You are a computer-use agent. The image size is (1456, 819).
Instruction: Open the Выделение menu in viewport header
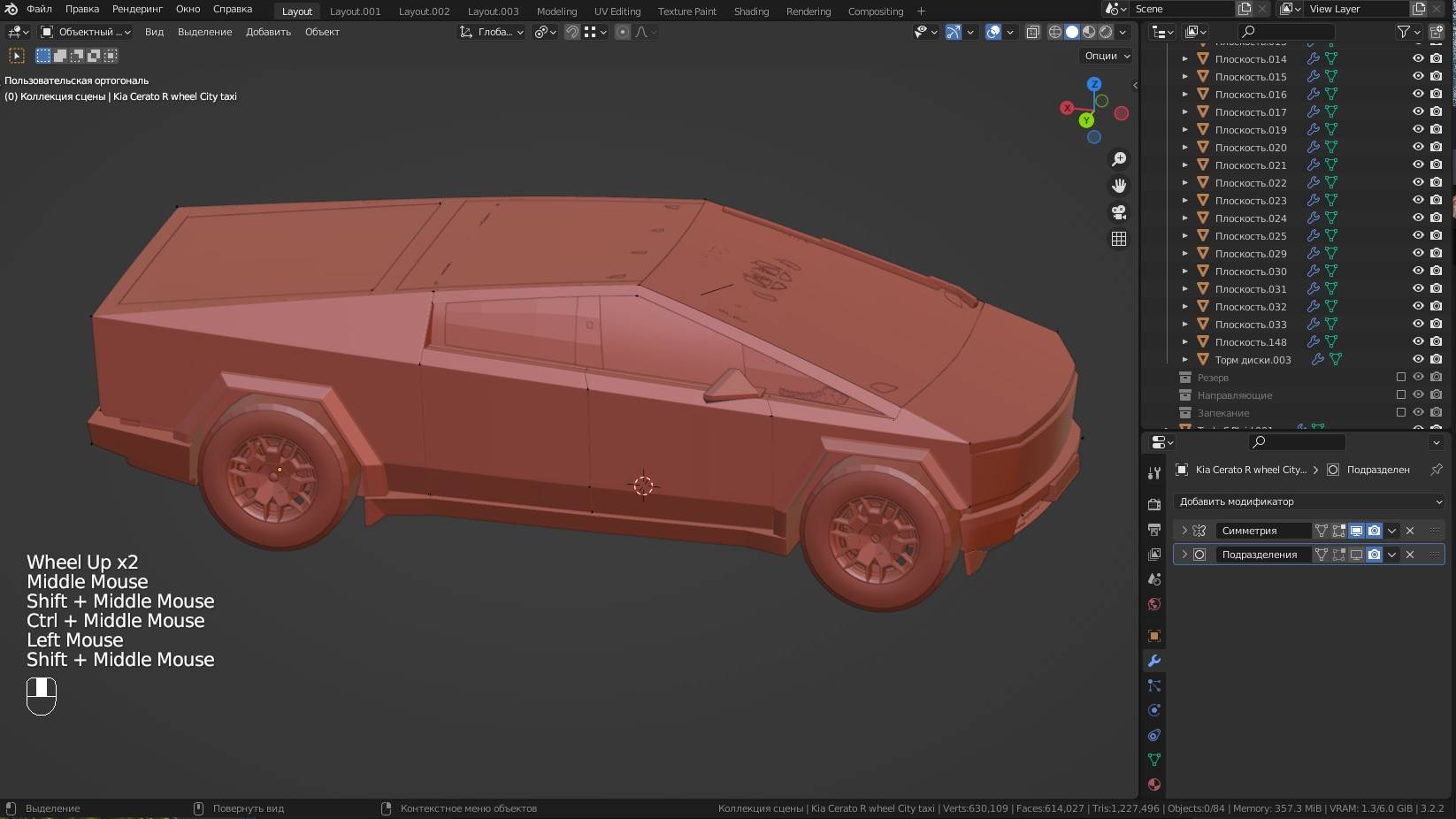(x=204, y=32)
